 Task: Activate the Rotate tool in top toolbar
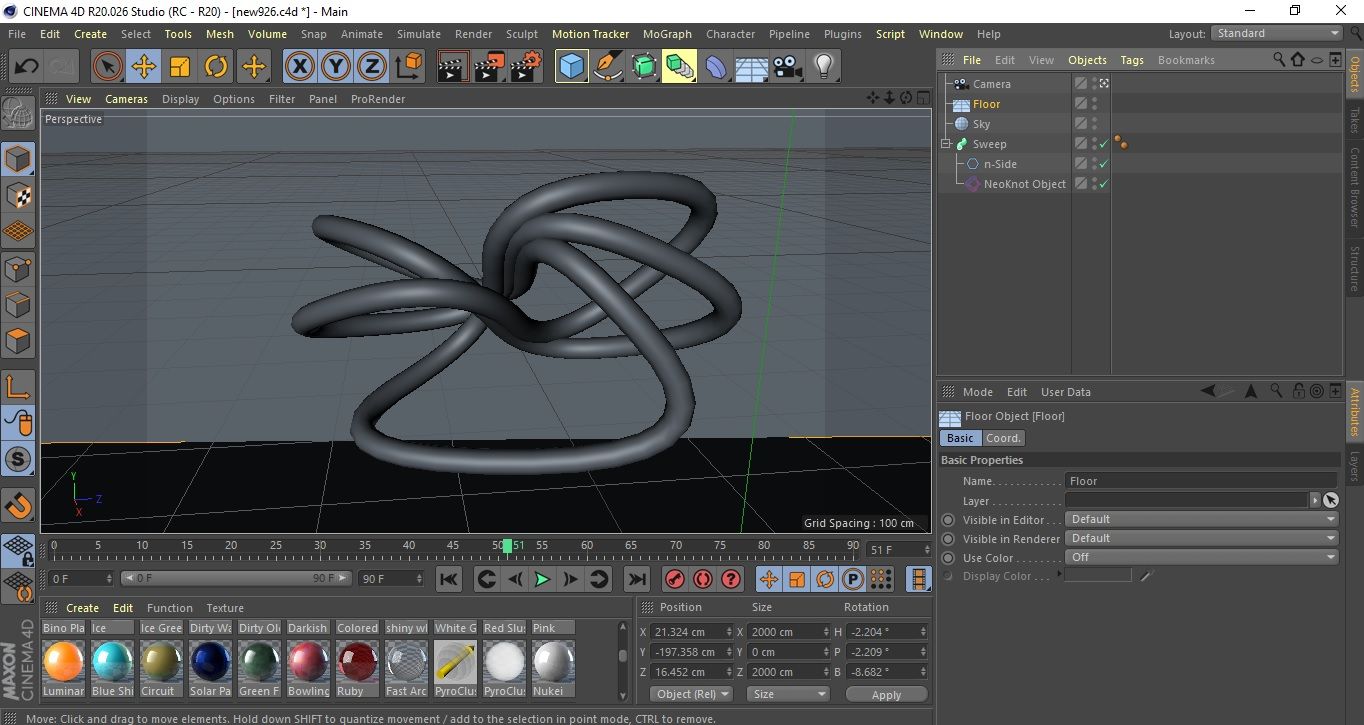coord(216,67)
